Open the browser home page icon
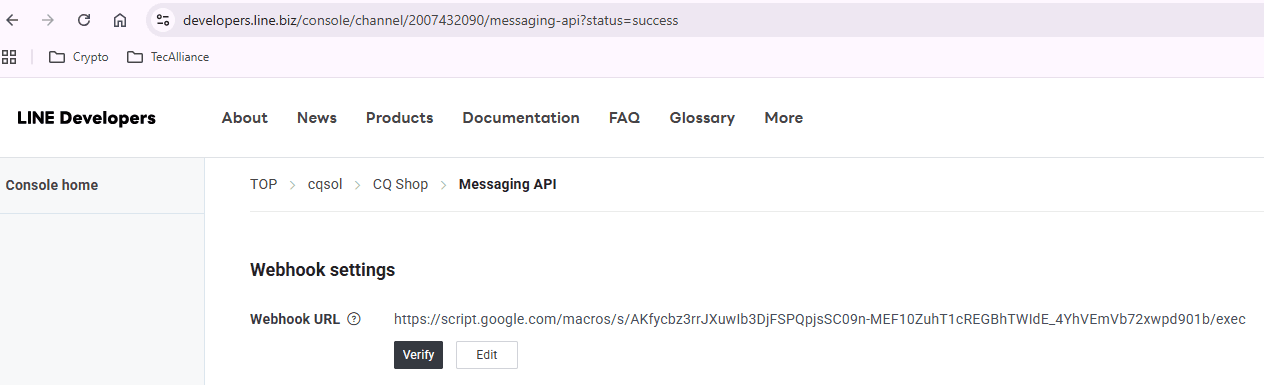 pos(120,20)
